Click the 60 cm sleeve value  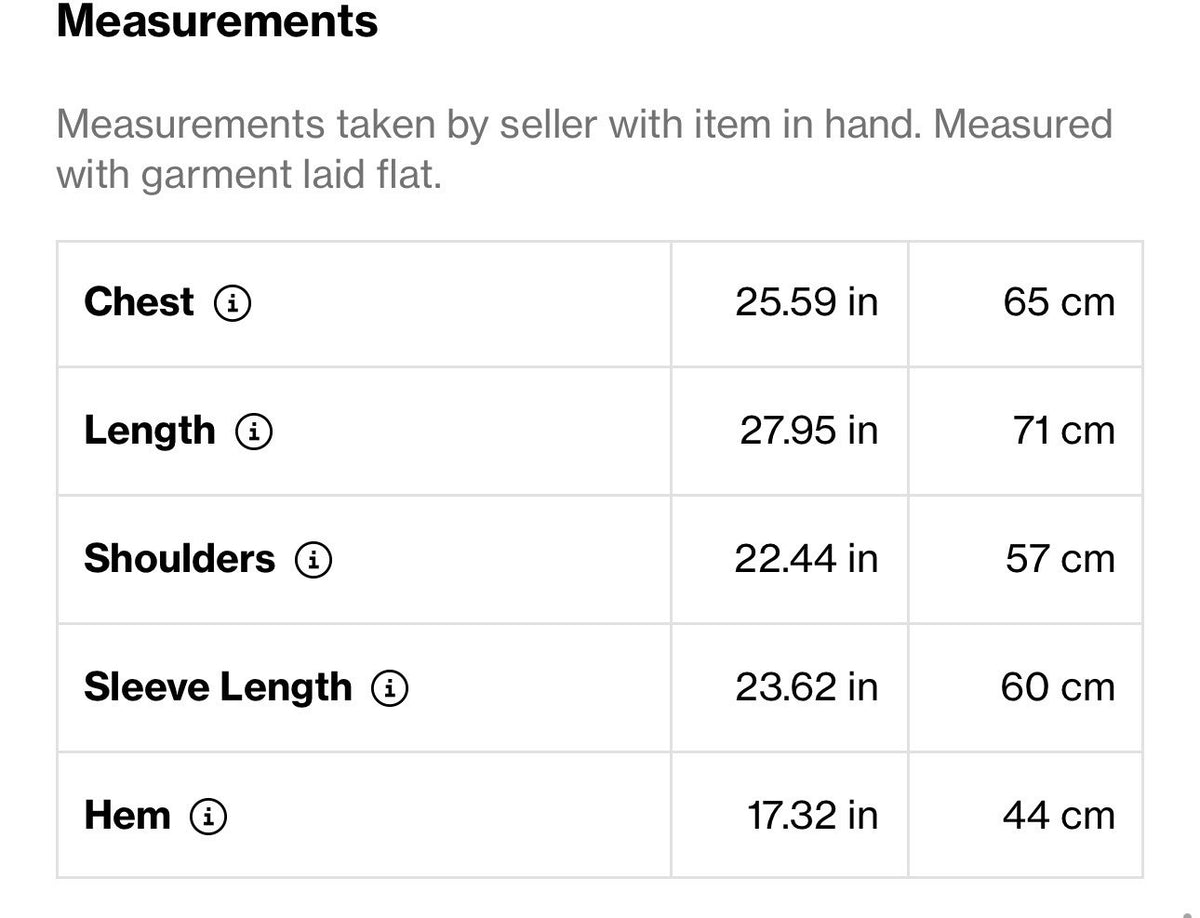[x=1058, y=688]
